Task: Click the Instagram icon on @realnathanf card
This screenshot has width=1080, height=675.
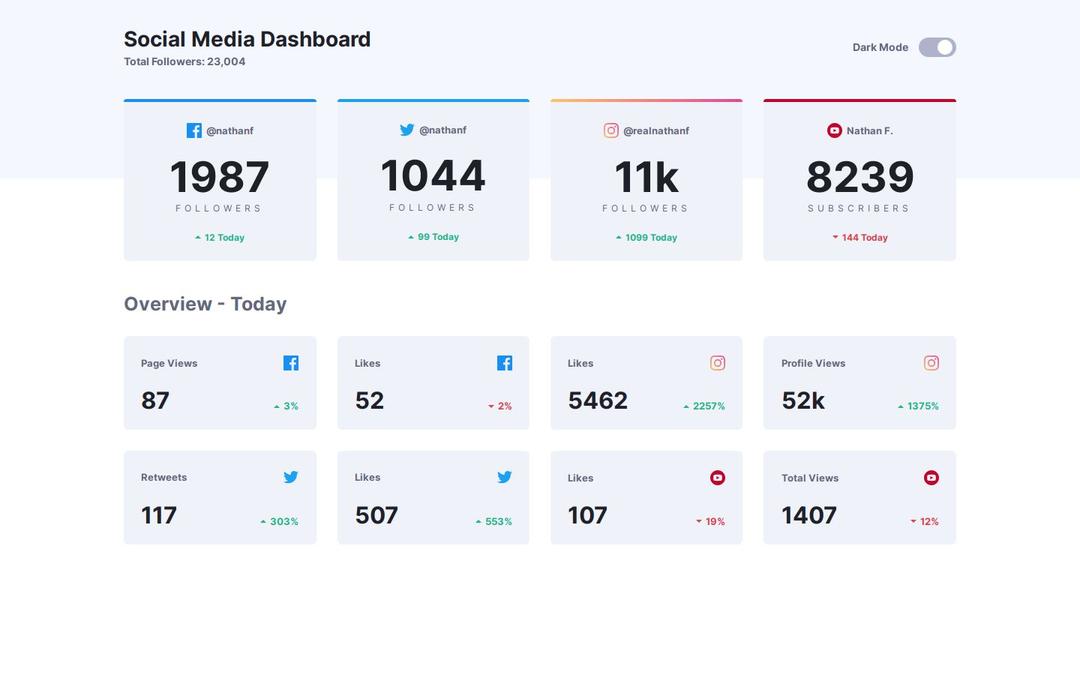Action: point(611,130)
